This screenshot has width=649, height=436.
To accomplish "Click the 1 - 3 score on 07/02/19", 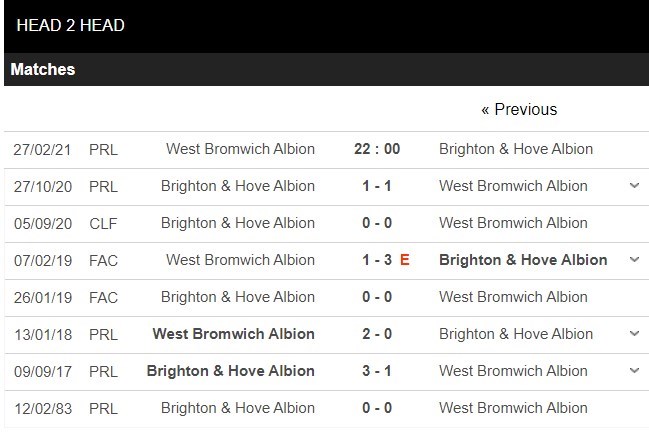I will point(377,260).
